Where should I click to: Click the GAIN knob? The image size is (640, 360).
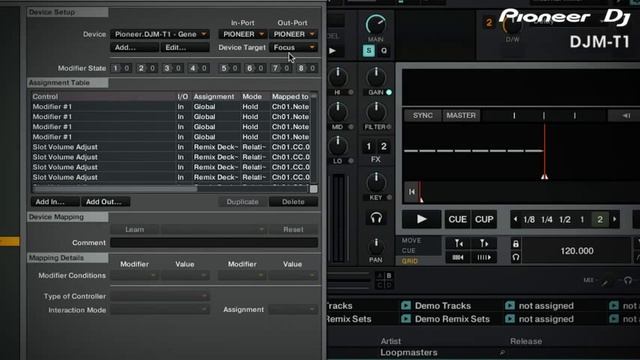click(x=376, y=77)
